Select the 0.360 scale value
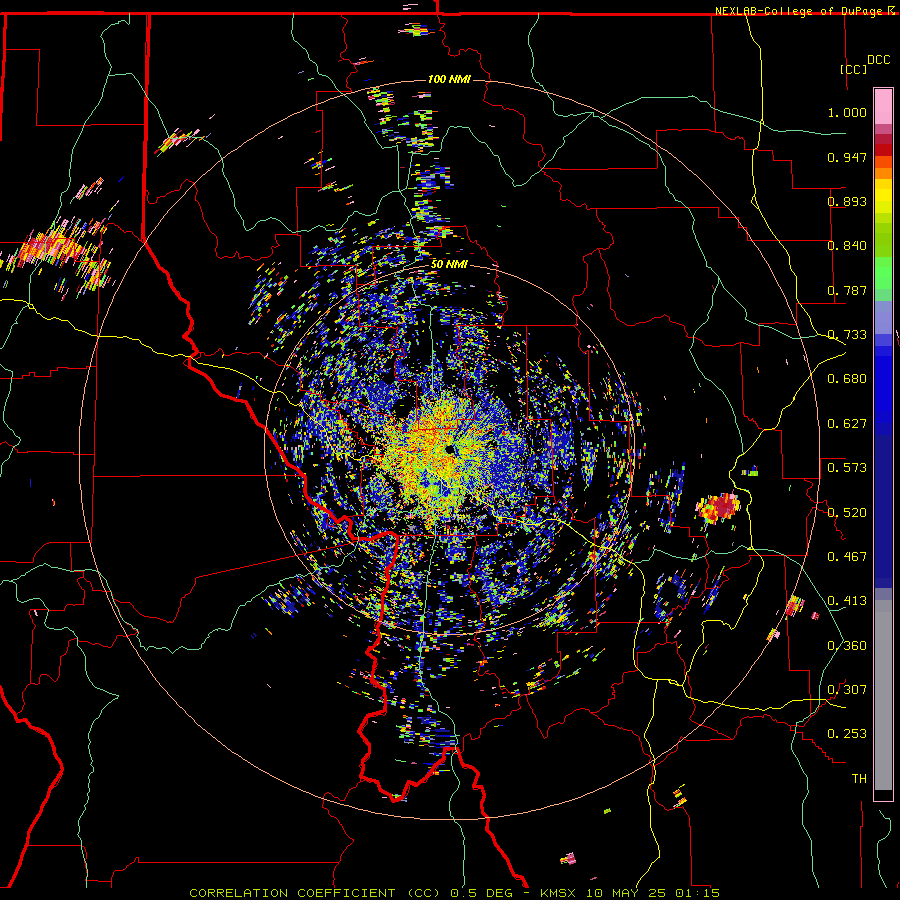The height and width of the screenshot is (900, 900). pyautogui.click(x=847, y=646)
